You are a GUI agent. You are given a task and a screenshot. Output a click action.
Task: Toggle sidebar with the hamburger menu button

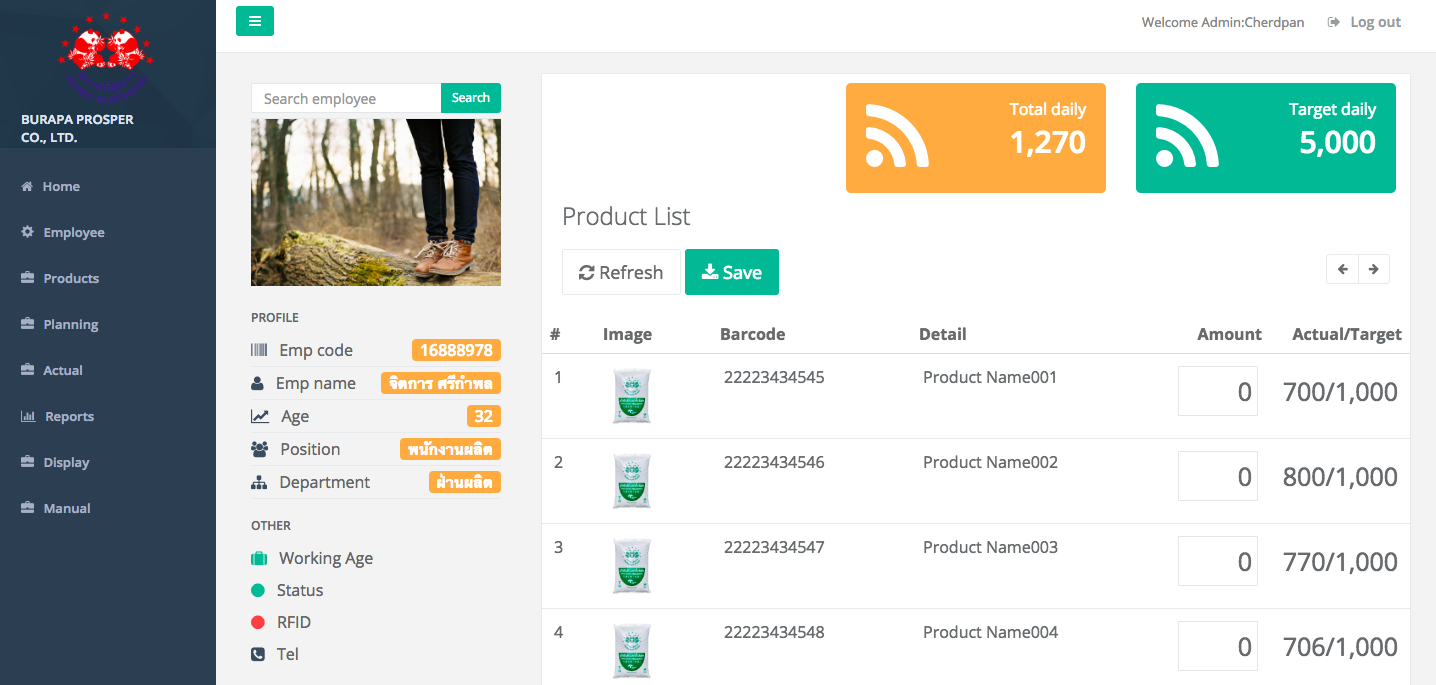(255, 21)
